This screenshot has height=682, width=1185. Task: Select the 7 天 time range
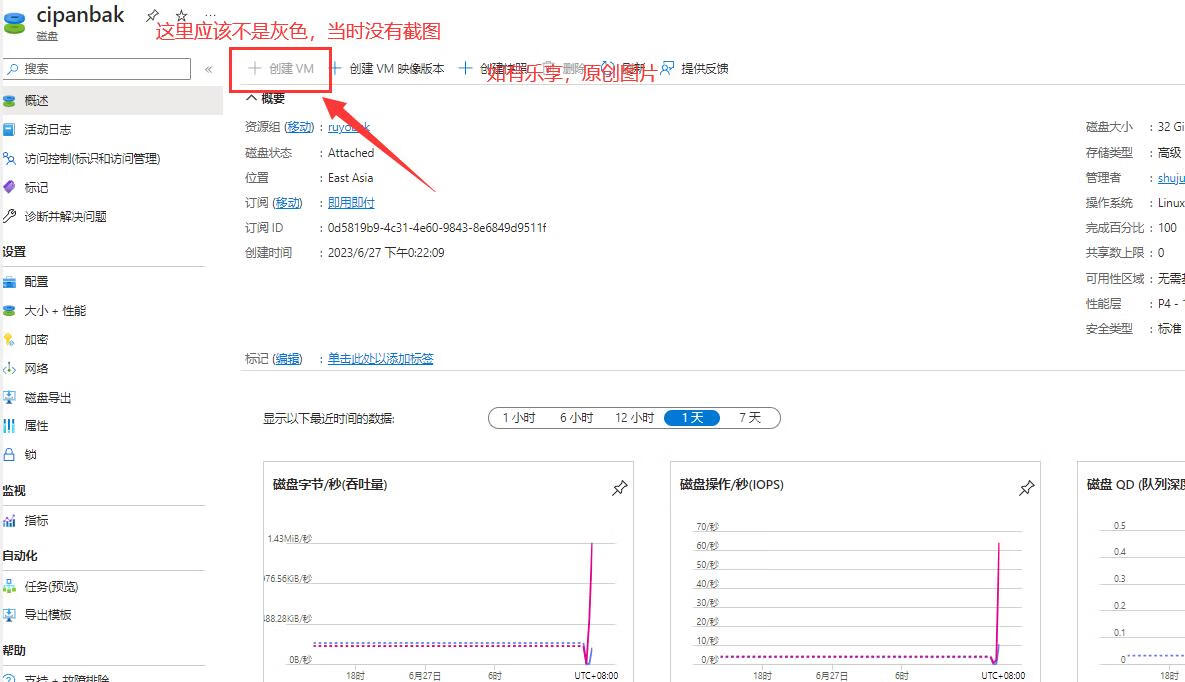pyautogui.click(x=750, y=417)
